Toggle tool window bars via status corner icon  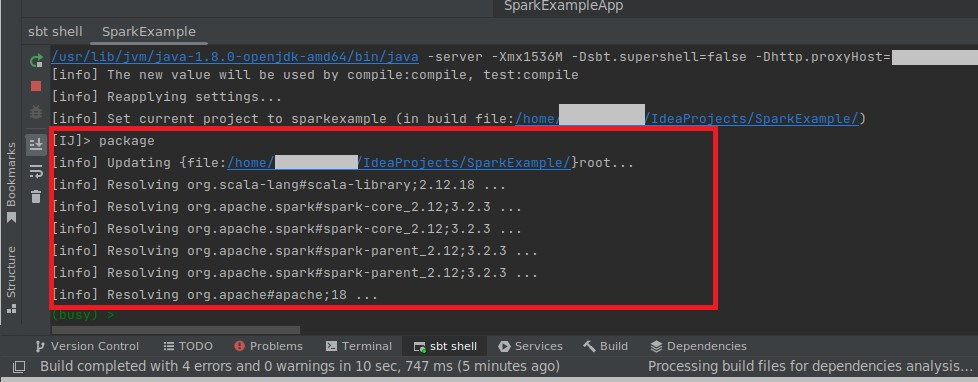point(19,366)
